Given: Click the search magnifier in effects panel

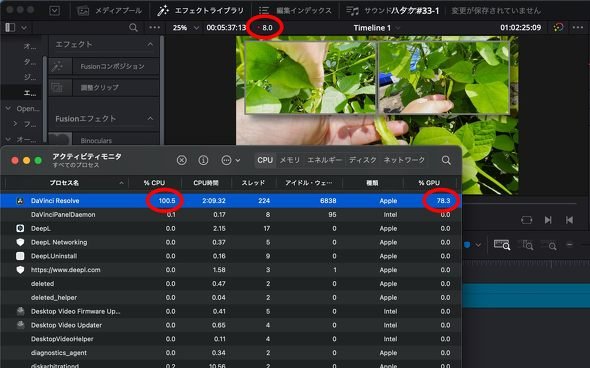Looking at the screenshot, I should (133, 27).
